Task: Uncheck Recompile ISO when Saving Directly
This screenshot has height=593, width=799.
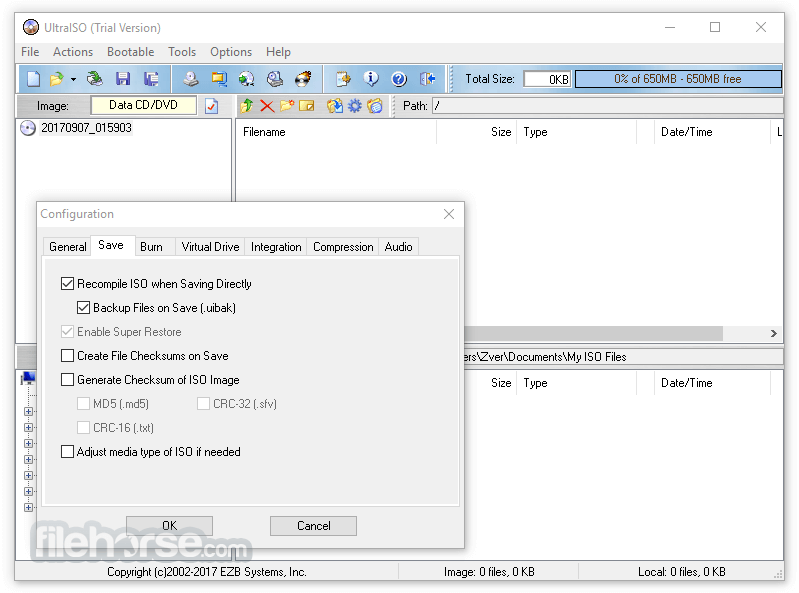Action: [67, 284]
